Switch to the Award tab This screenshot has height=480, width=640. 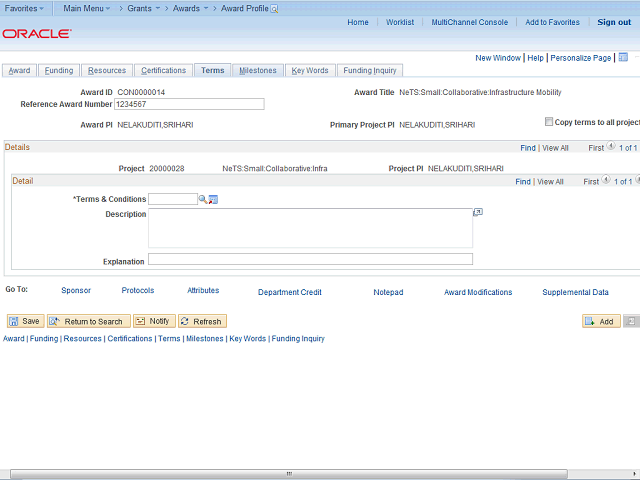pos(19,70)
